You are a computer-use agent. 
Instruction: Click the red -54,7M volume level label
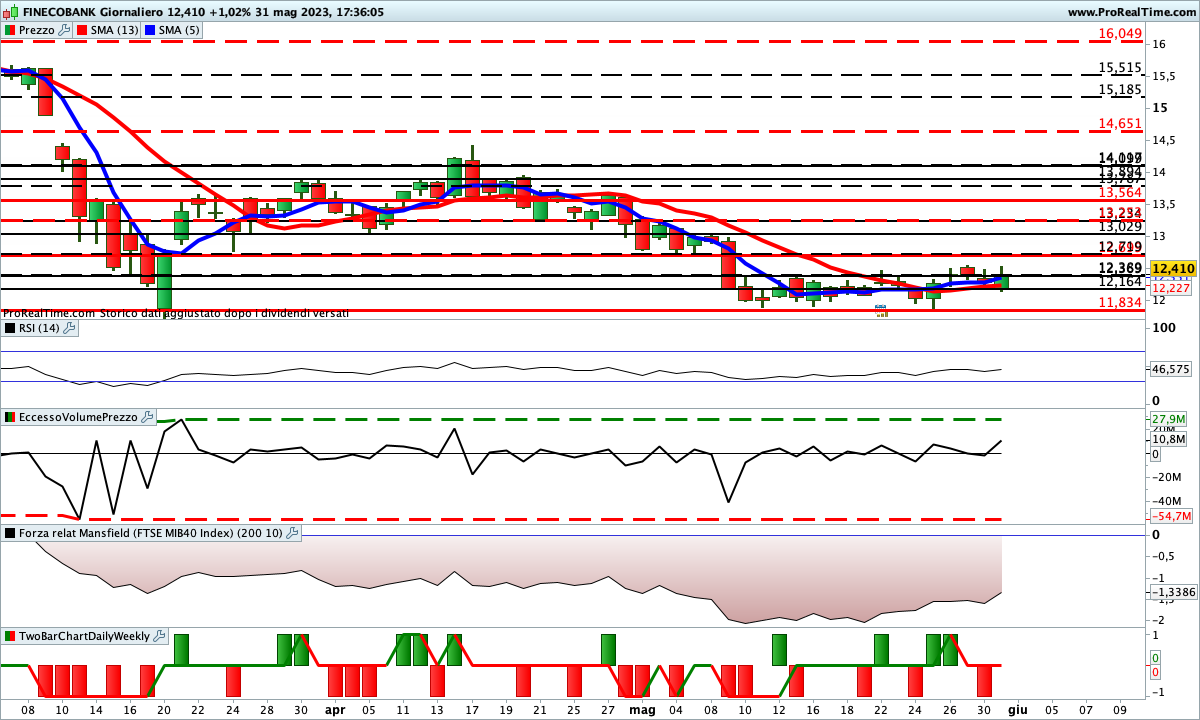tap(1171, 516)
